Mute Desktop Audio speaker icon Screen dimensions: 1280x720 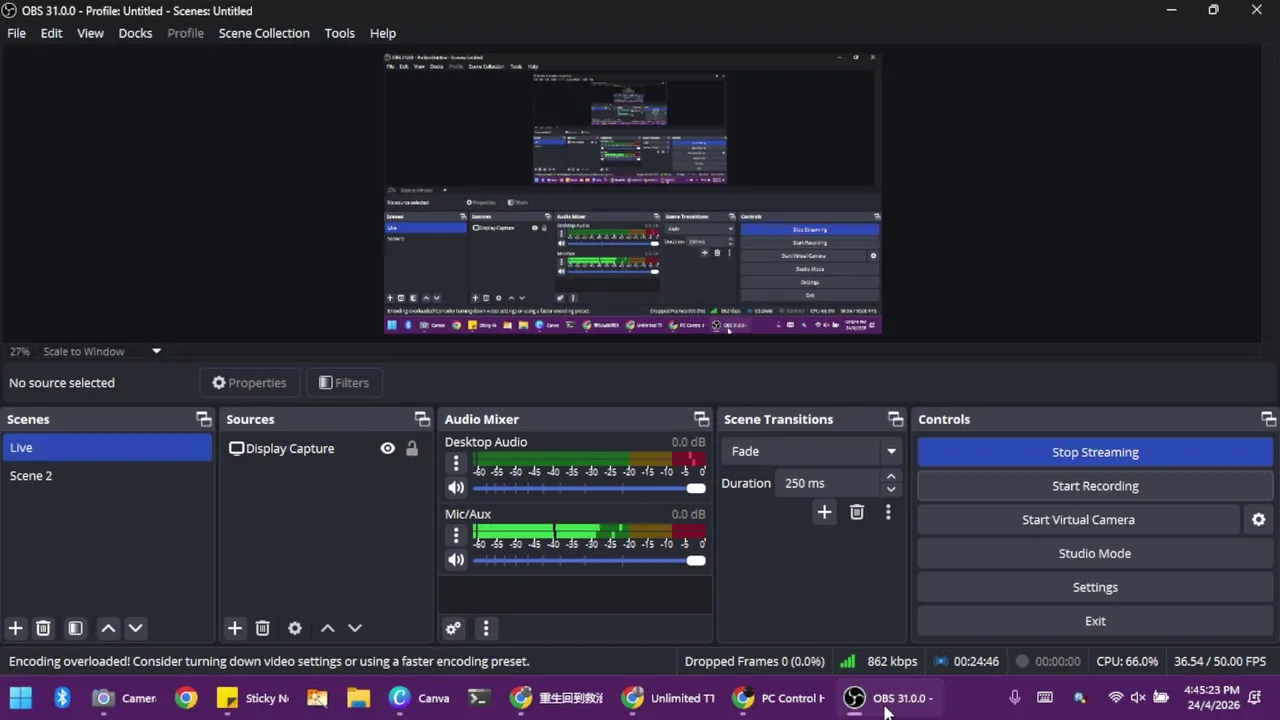click(456, 488)
